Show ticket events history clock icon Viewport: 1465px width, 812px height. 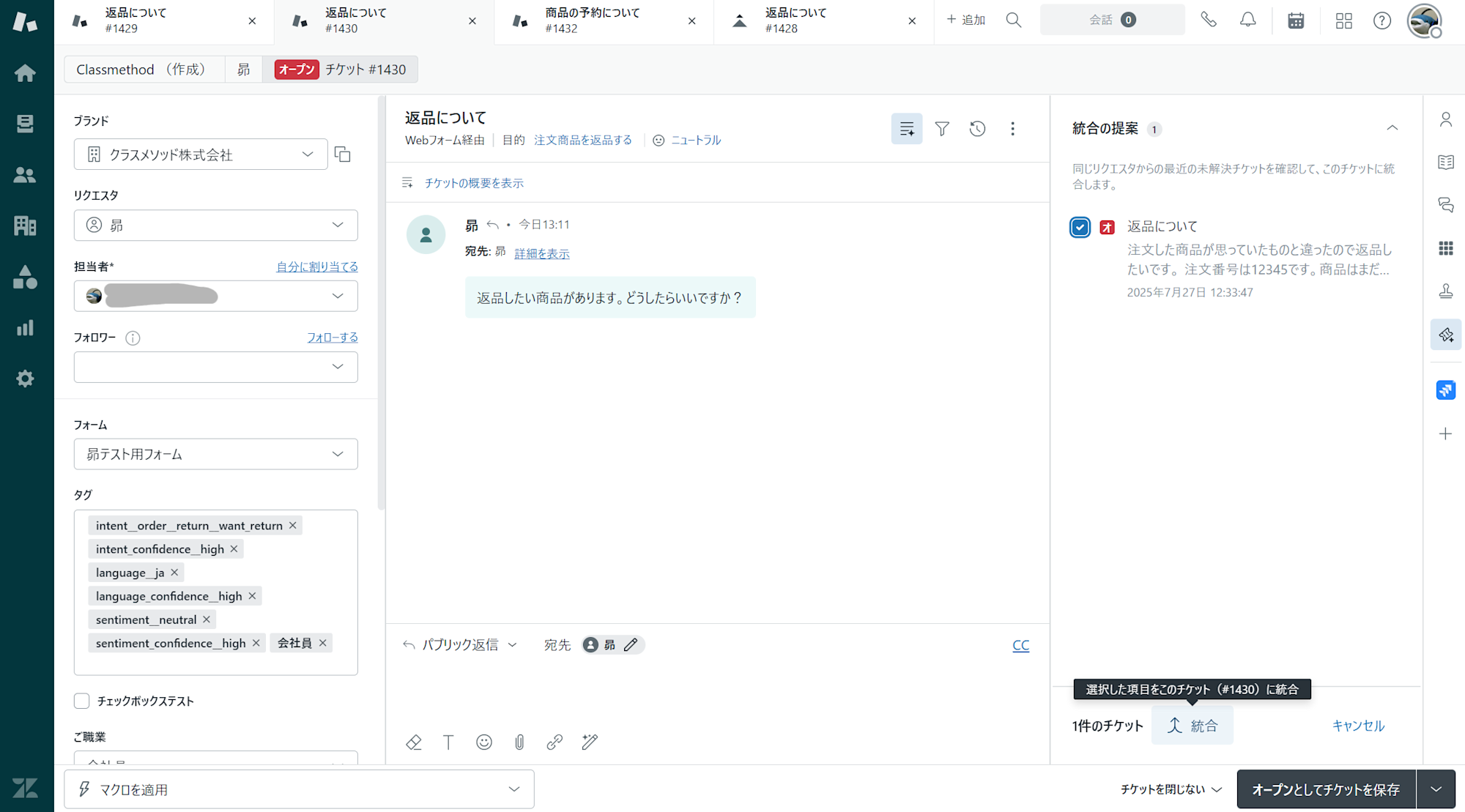(x=978, y=129)
